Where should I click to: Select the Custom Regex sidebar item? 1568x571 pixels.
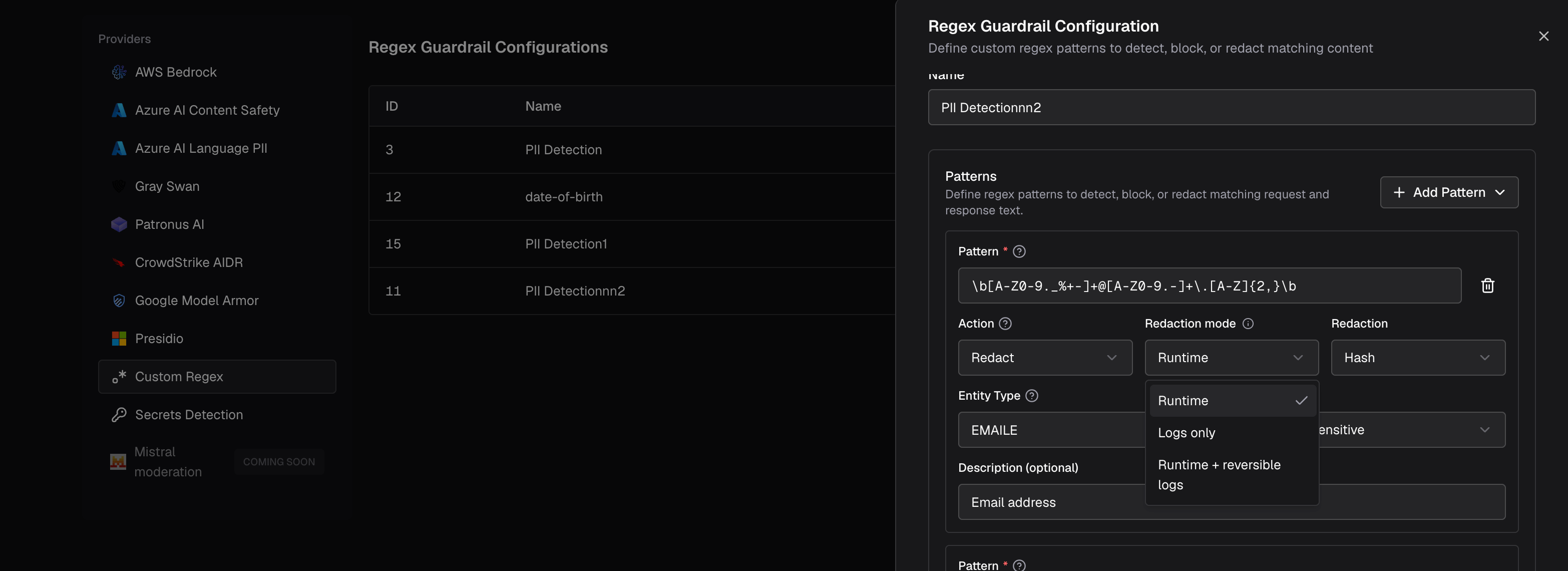217,377
